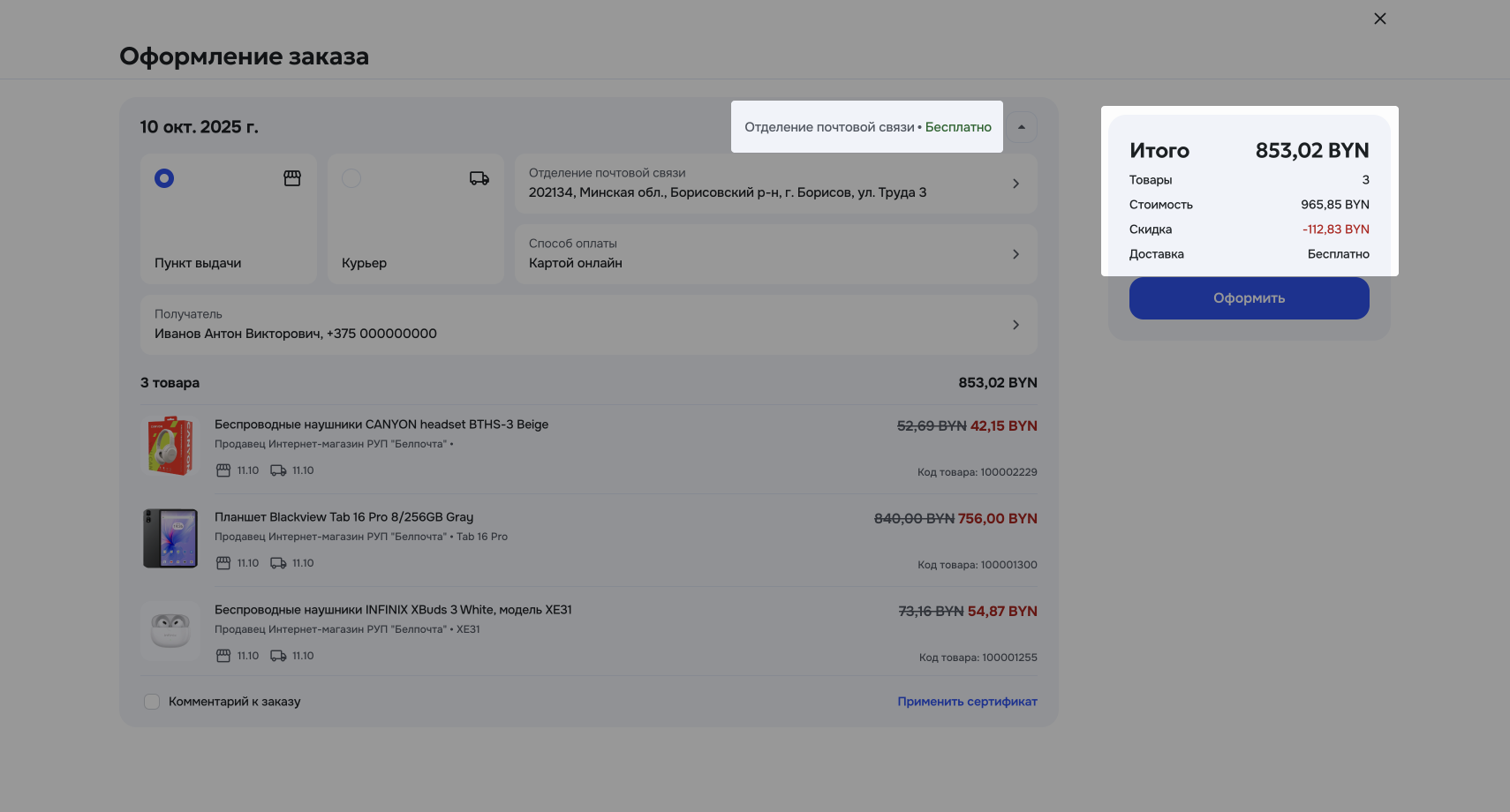Open INFINIX XBuds 3 product thumbnail
The width and height of the screenshot is (1510, 812).
(x=170, y=631)
